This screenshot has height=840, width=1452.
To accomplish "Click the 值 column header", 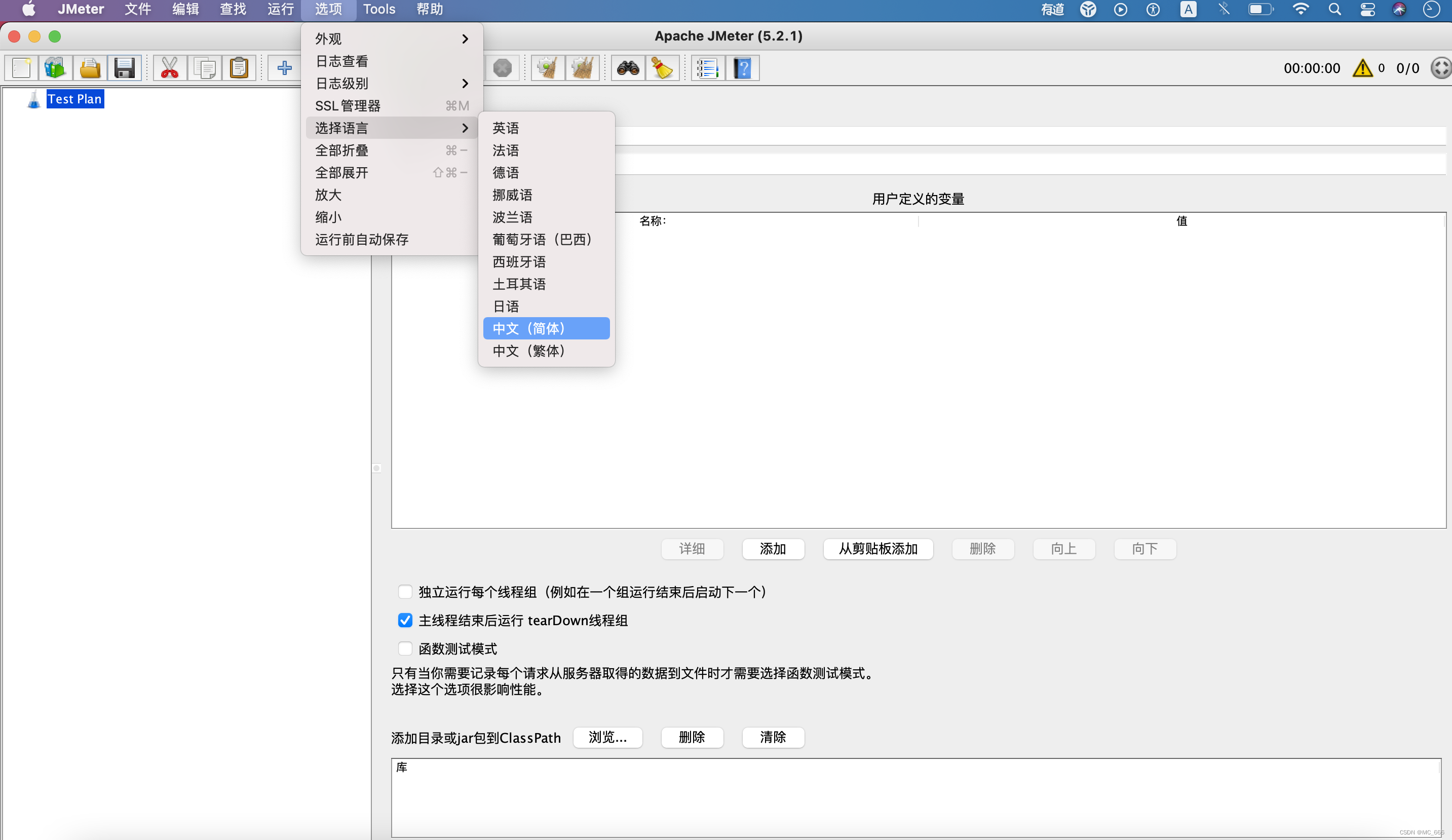I will click(x=1182, y=221).
